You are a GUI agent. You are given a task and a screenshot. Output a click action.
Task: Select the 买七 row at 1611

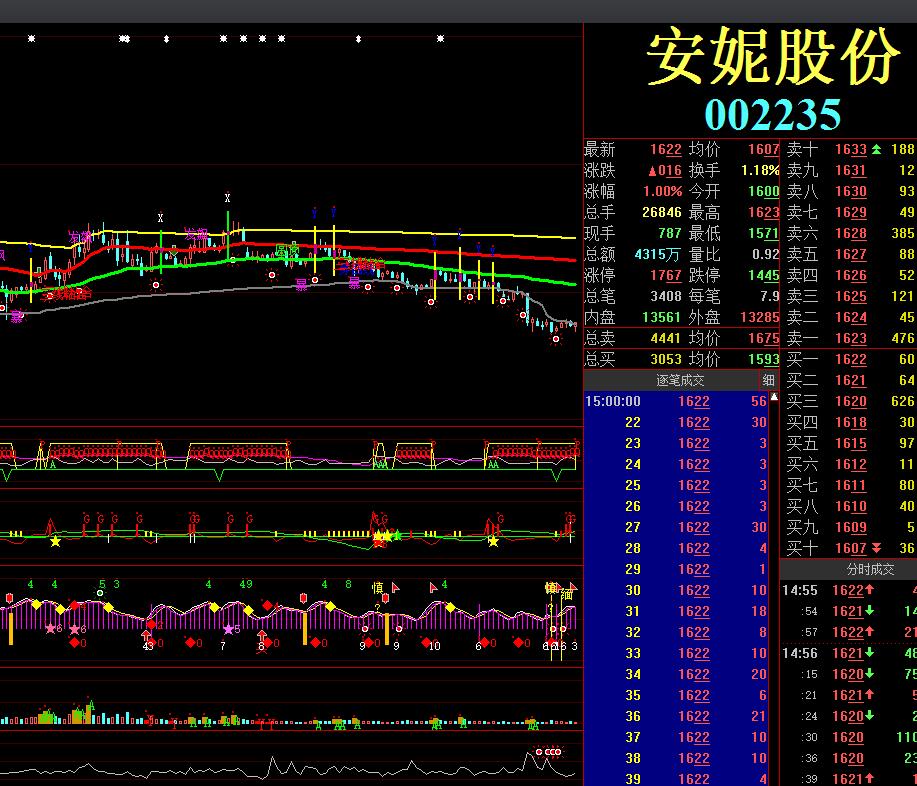click(x=849, y=485)
